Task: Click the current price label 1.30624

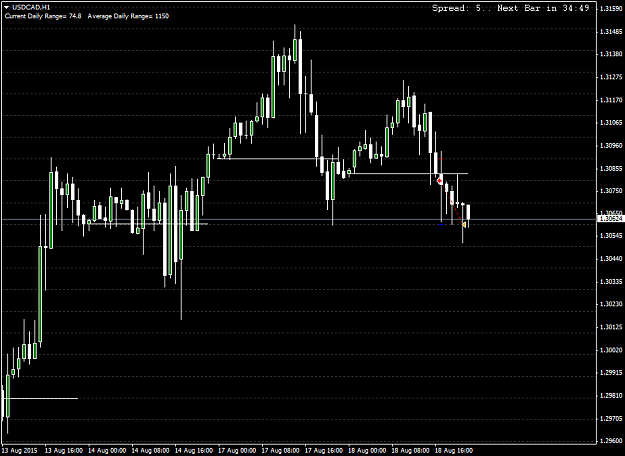Action: [x=610, y=218]
